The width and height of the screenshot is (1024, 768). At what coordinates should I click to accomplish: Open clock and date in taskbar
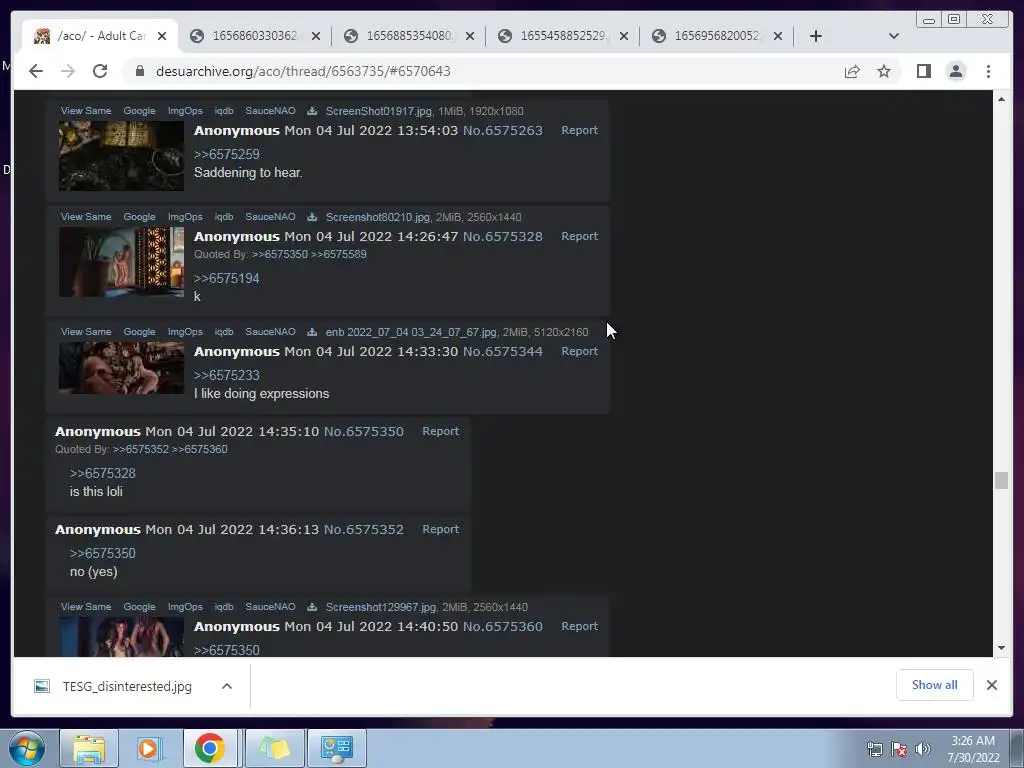973,749
